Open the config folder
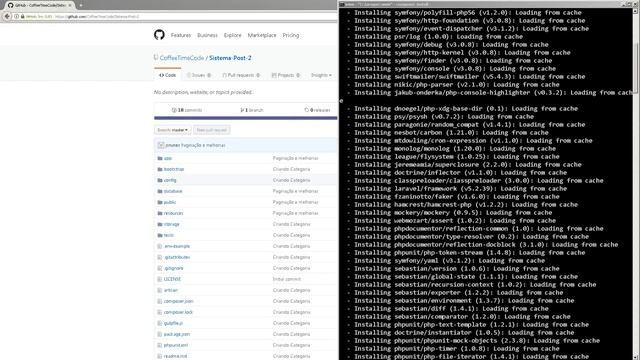Viewport: 640px width, 360px height. coord(170,180)
